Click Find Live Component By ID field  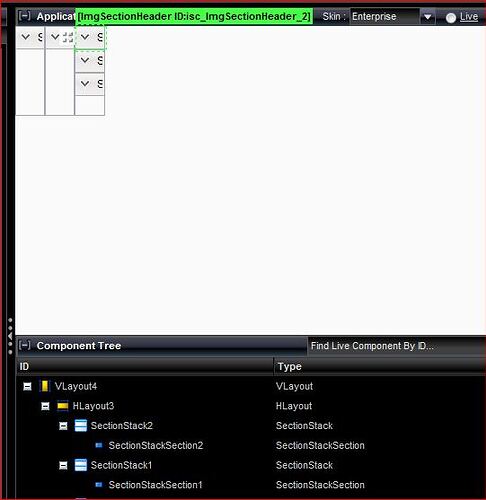pos(396,346)
